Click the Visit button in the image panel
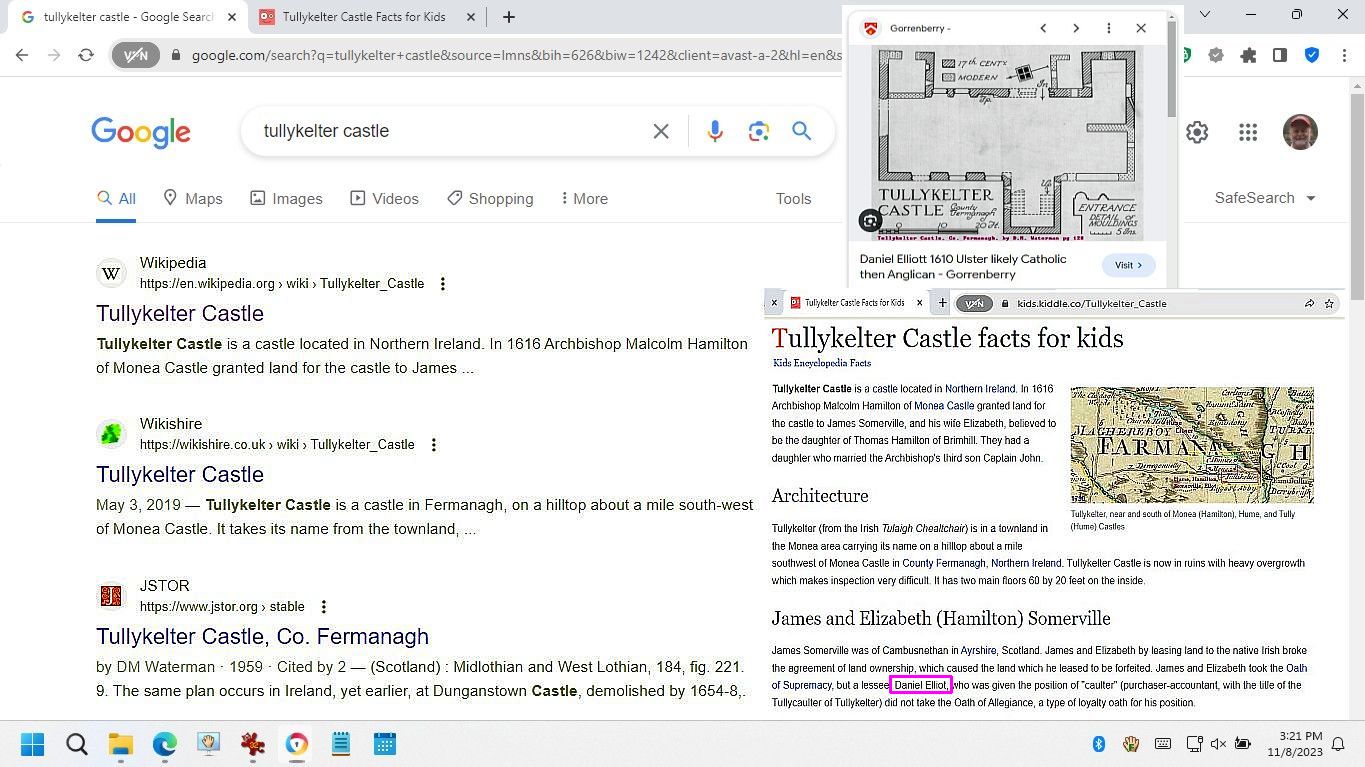This screenshot has width=1365, height=767. click(1128, 265)
